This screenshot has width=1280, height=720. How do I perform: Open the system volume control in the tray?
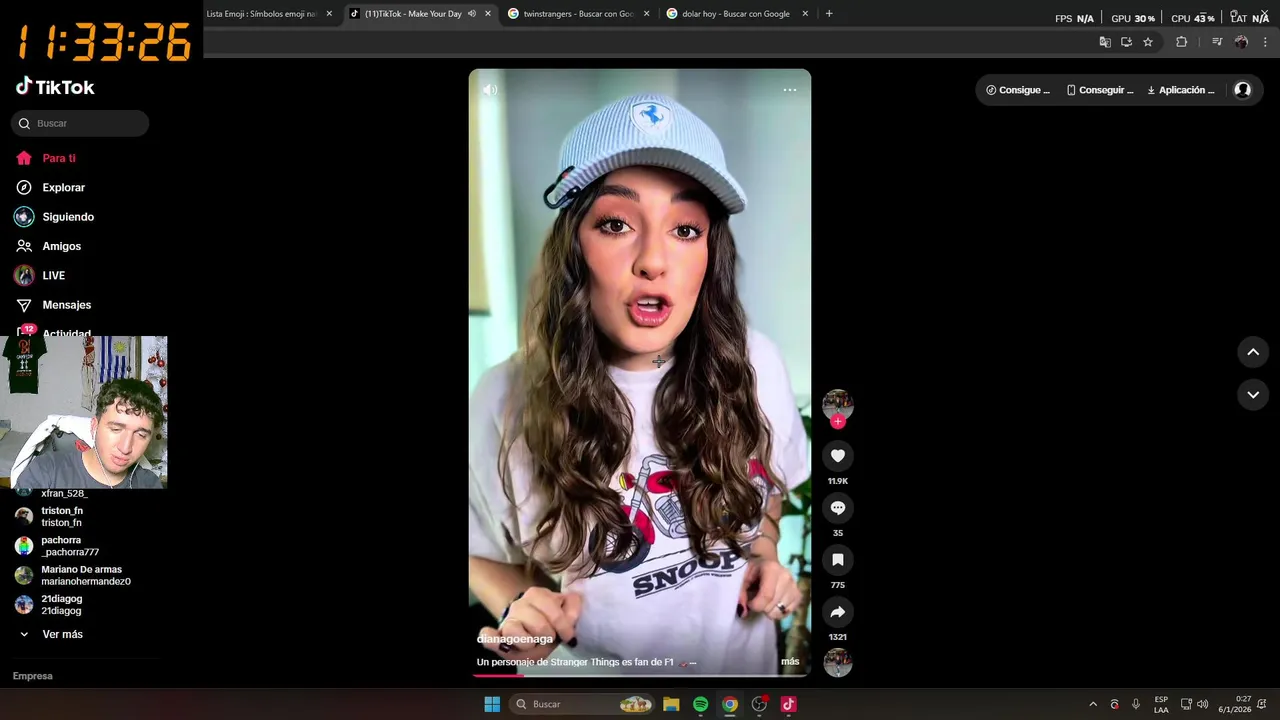[x=1203, y=704]
